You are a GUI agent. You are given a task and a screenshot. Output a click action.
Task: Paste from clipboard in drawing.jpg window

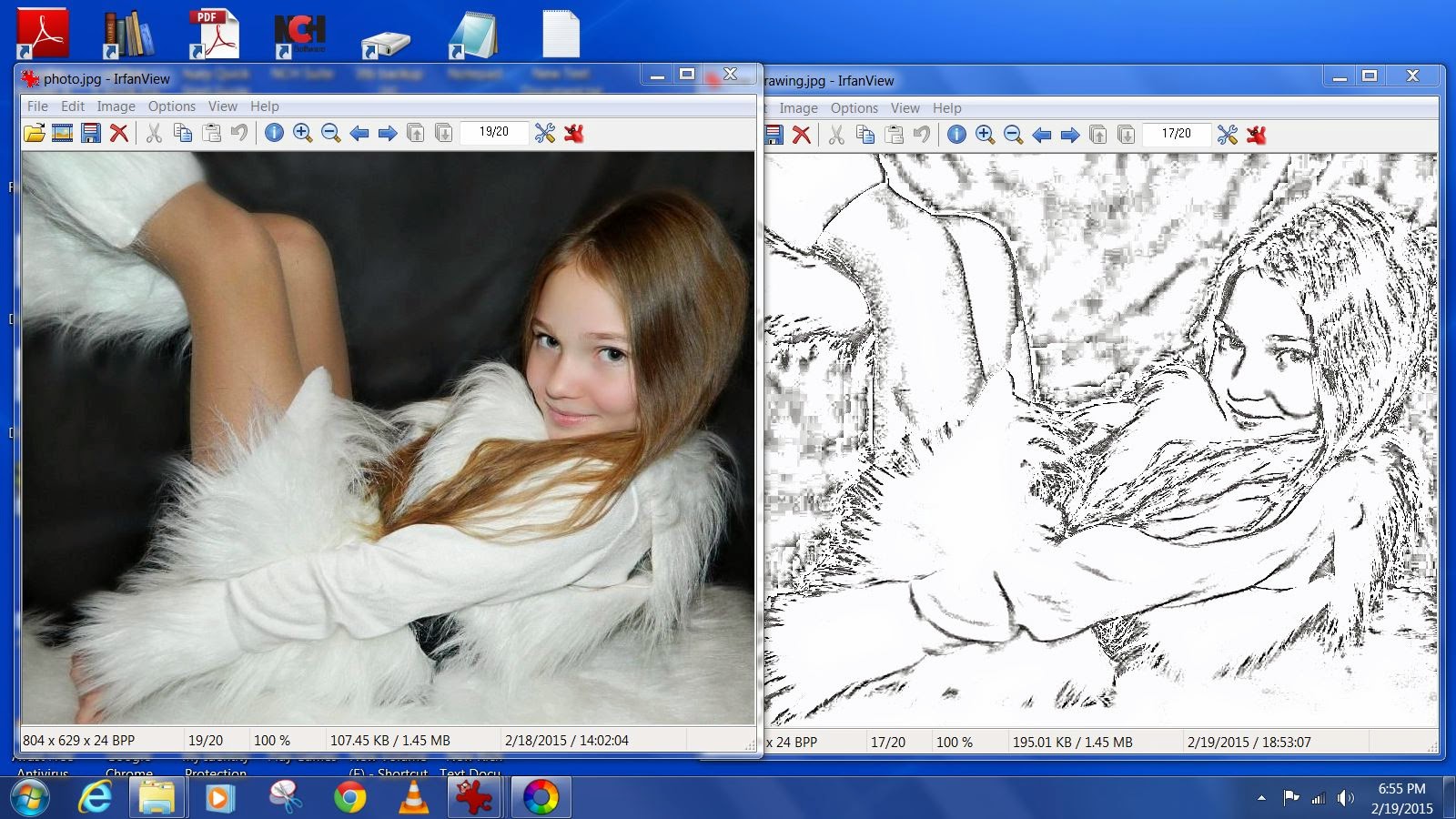pyautogui.click(x=894, y=136)
